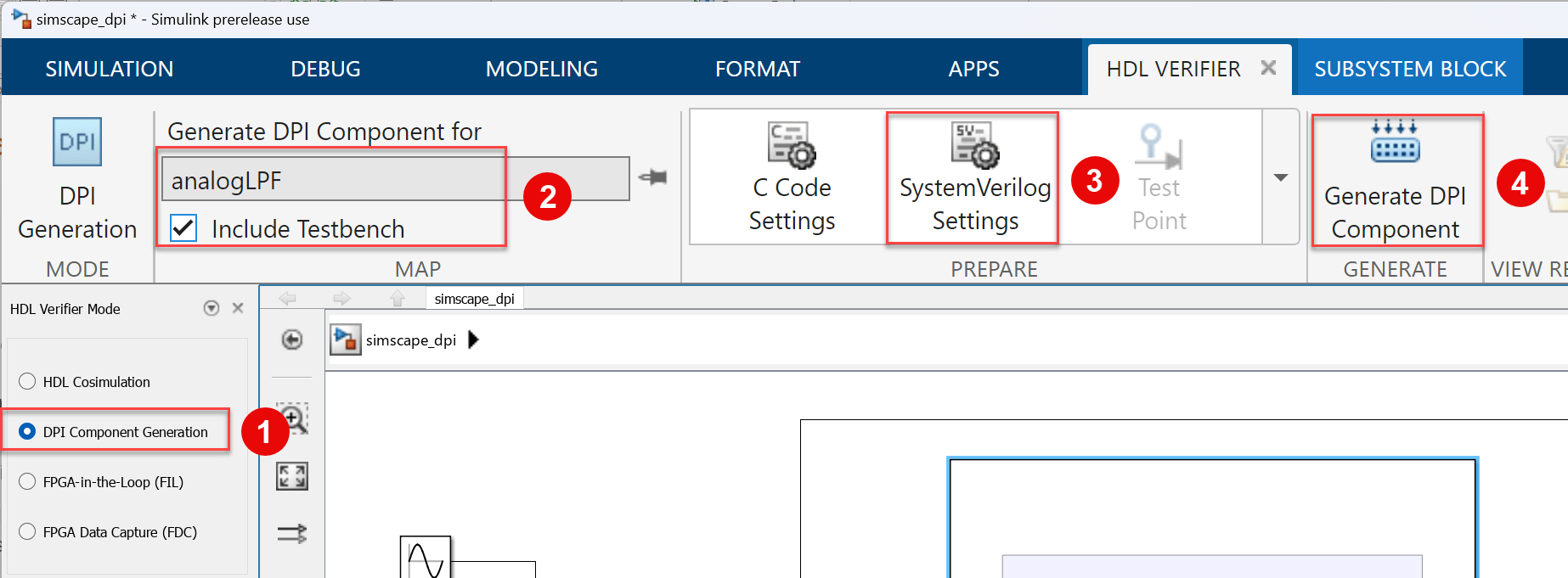The width and height of the screenshot is (1568, 578).
Task: Click the back navigation arrow
Action: coord(287,298)
